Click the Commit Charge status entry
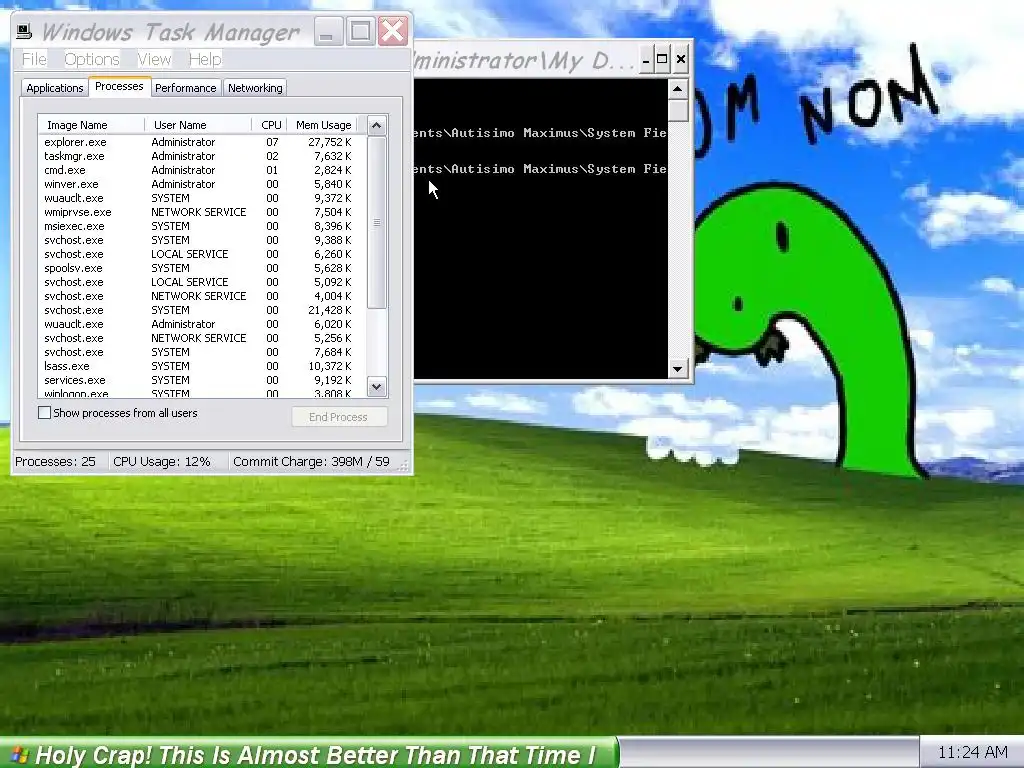Viewport: 1024px width, 768px height. coord(312,462)
